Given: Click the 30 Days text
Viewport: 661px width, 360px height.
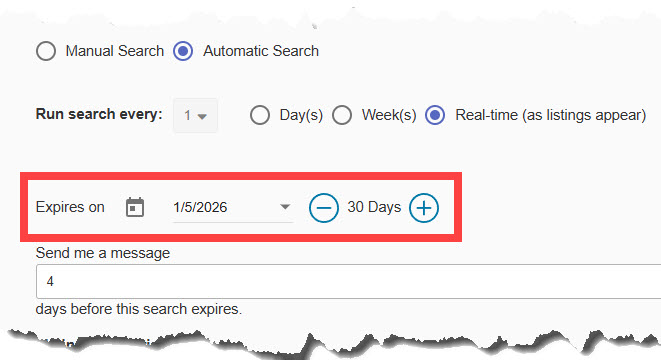Looking at the screenshot, I should [x=374, y=207].
